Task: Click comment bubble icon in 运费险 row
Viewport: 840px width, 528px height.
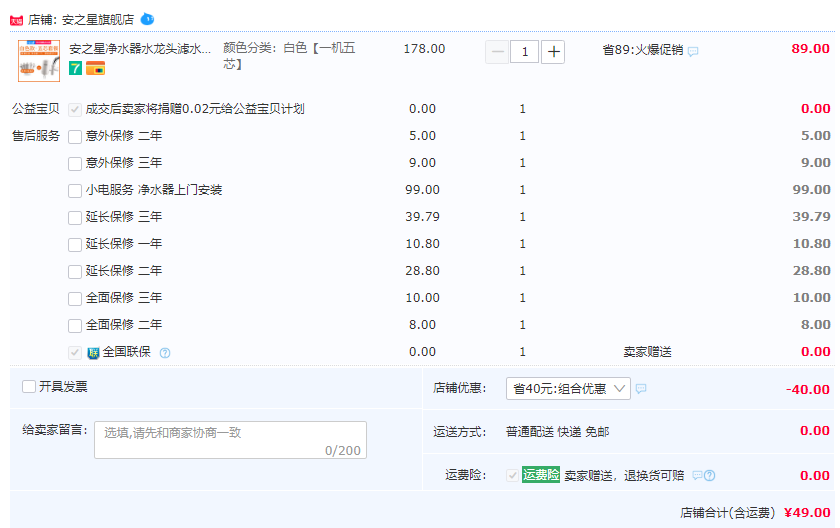Action: coord(697,475)
